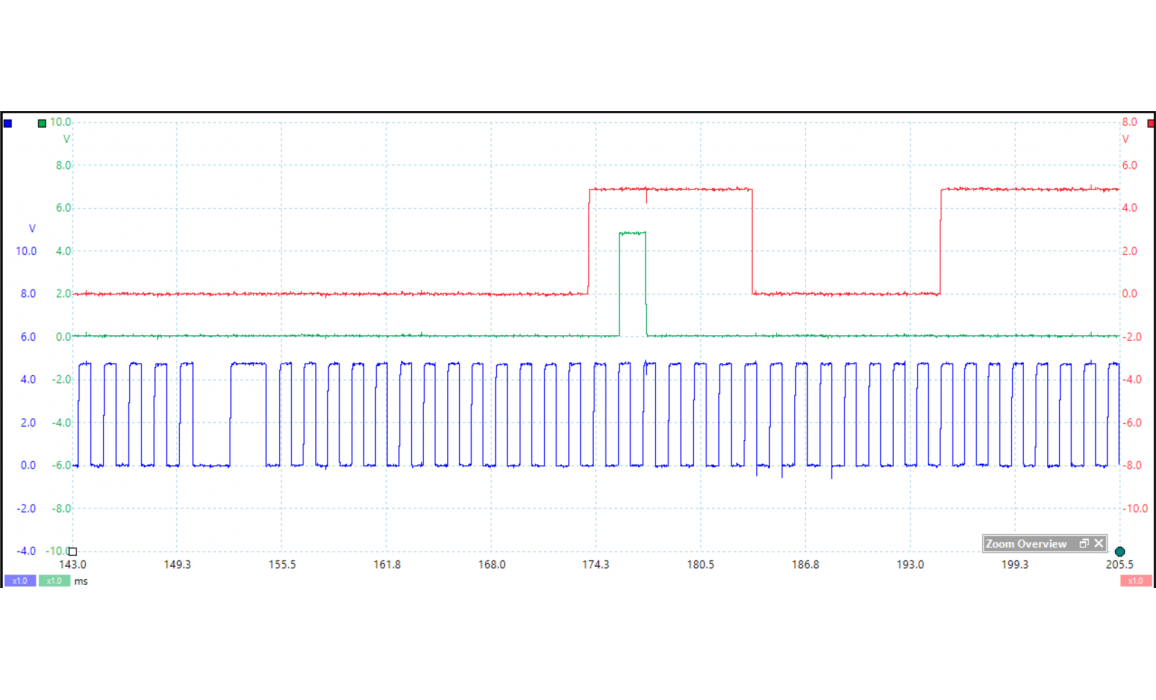
Task: Click the first red high pulse top
Action: (670, 189)
